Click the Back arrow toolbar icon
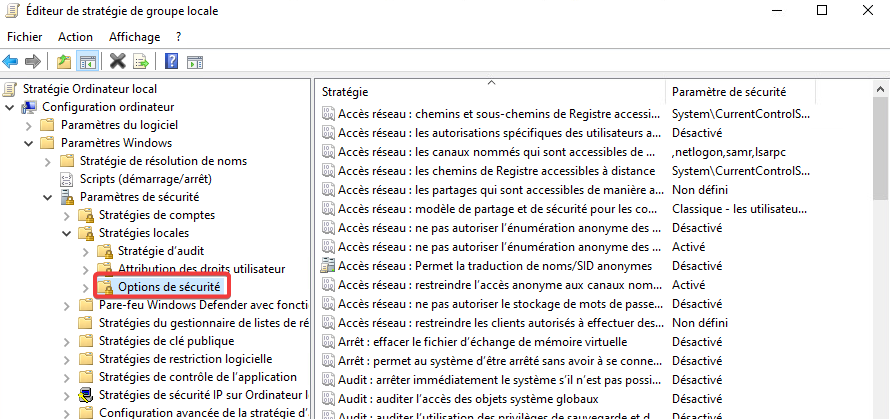This screenshot has height=419, width=890. 11,61
